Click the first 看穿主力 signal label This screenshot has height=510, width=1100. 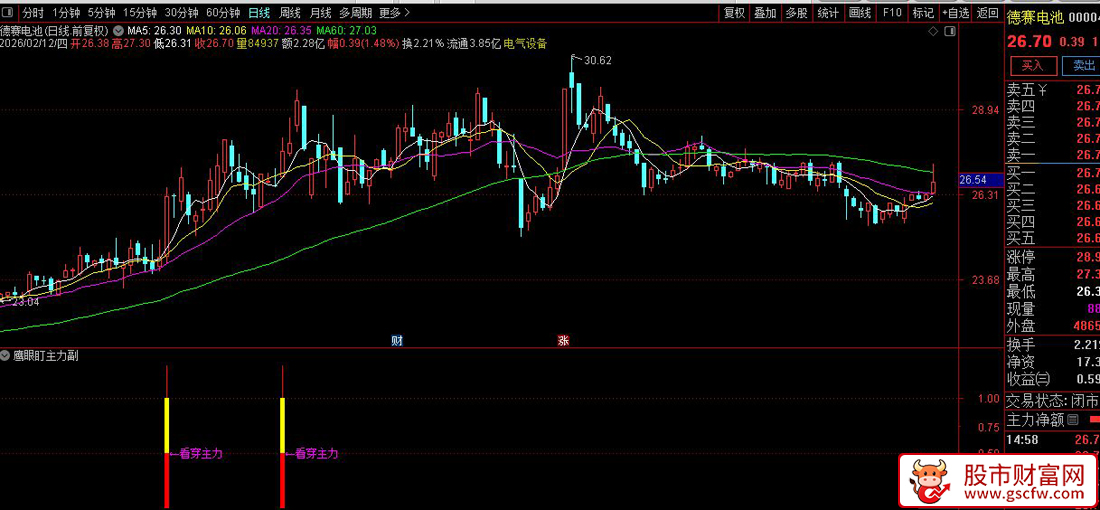click(201, 454)
